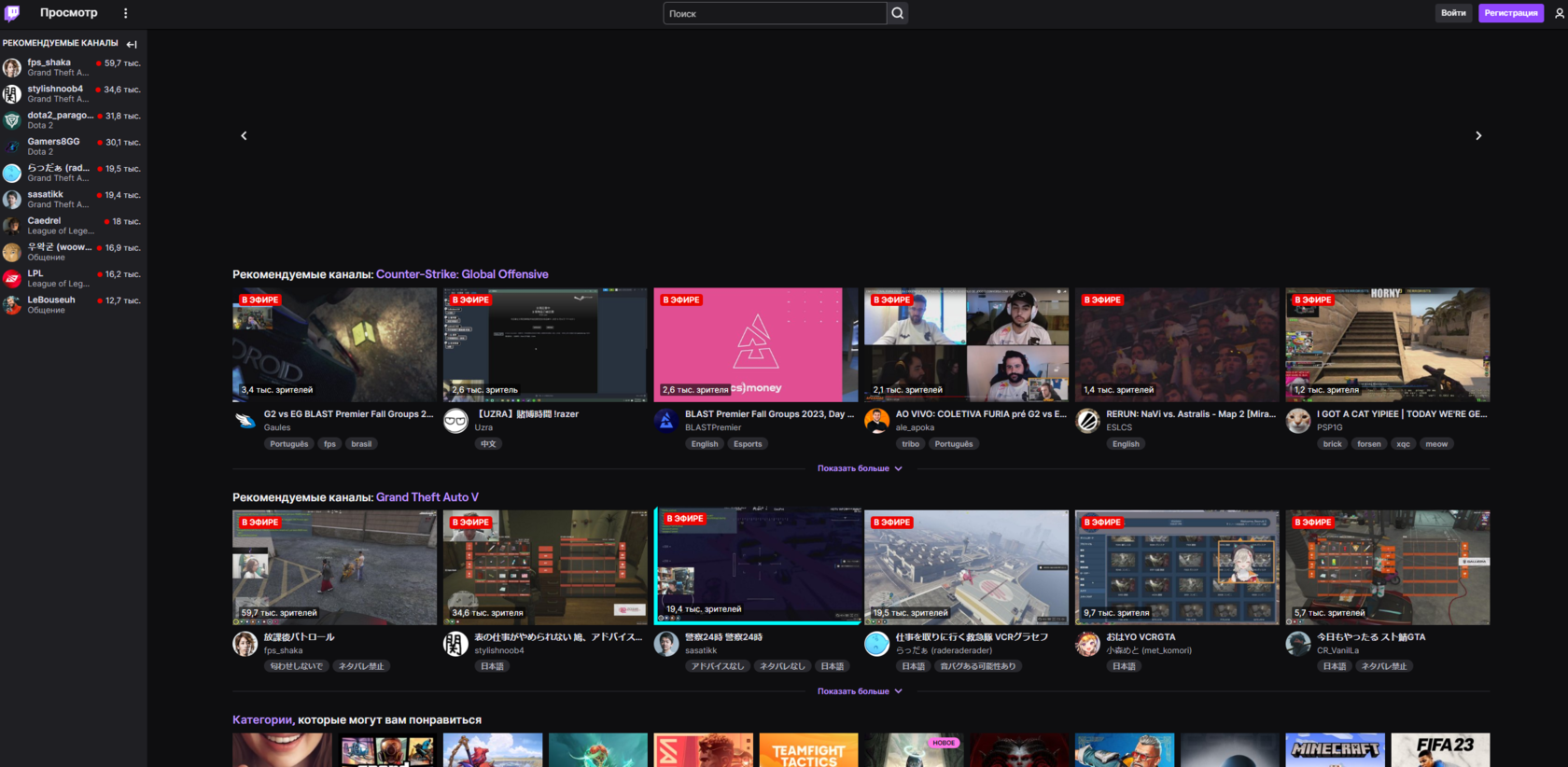Click PSP1G channel avatar

click(x=1298, y=421)
